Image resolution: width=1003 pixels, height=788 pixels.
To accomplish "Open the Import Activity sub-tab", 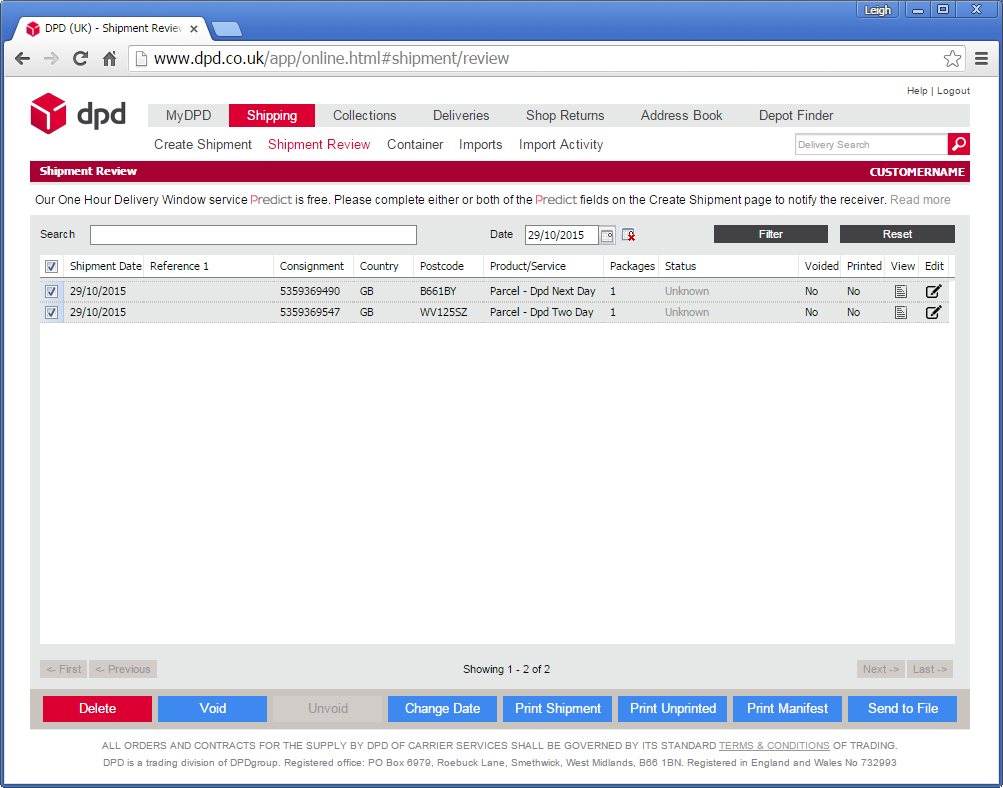I will pos(561,145).
